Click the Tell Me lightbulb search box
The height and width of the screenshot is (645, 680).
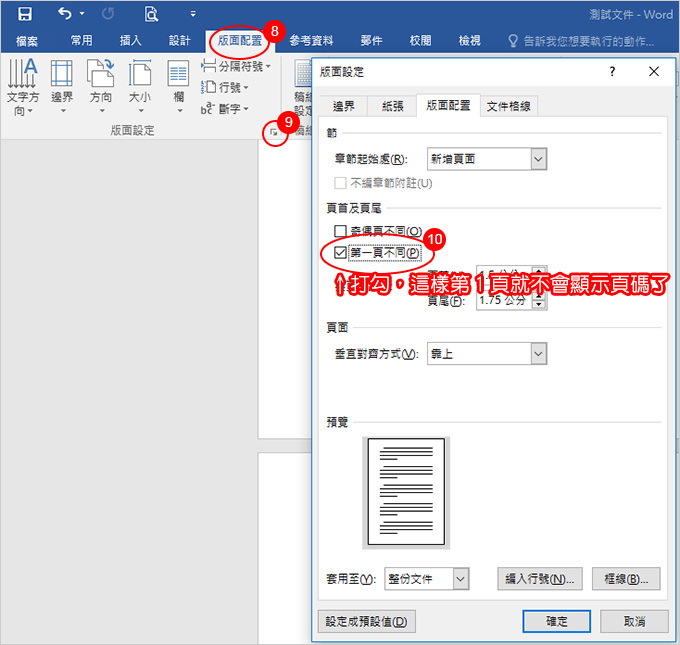coord(581,41)
